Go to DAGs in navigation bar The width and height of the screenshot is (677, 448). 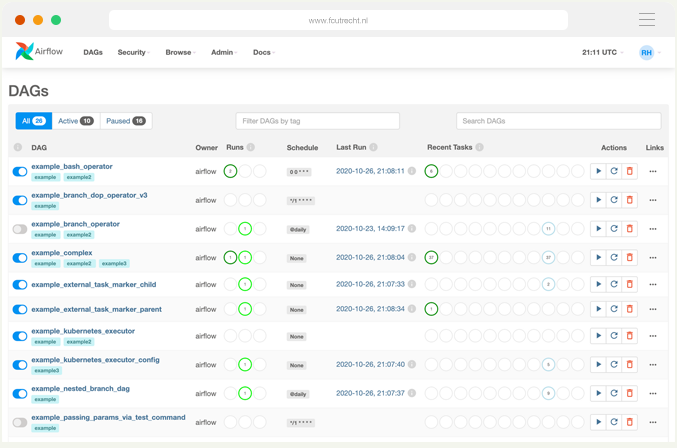(x=93, y=52)
